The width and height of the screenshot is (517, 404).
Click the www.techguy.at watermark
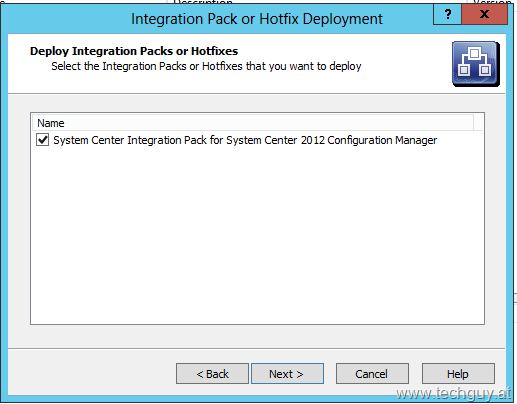pos(453,393)
